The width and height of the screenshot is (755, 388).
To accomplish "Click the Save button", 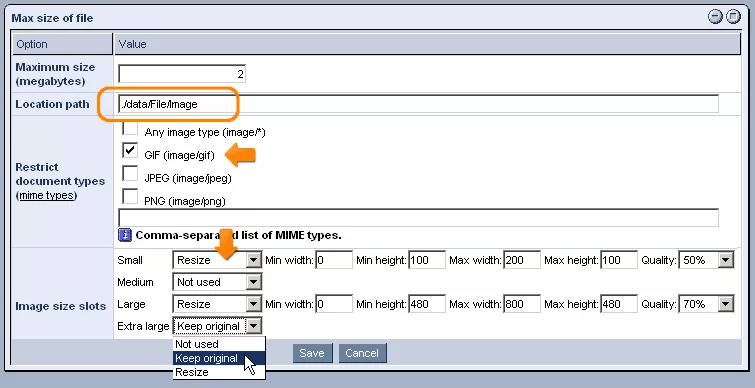I will pyautogui.click(x=312, y=353).
